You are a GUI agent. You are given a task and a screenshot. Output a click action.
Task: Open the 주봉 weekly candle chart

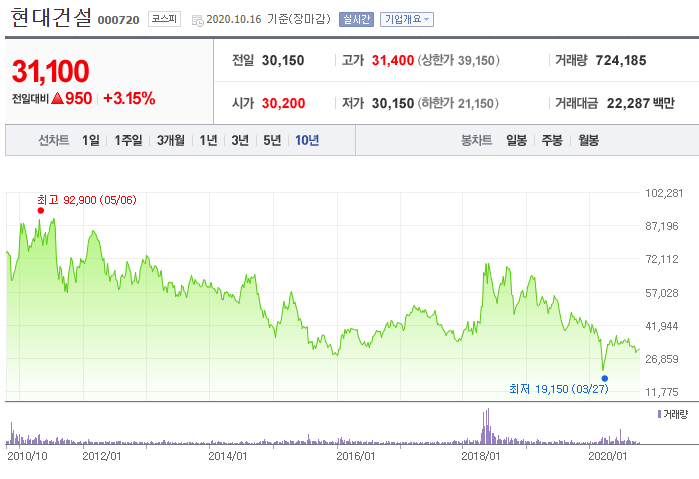pos(552,140)
